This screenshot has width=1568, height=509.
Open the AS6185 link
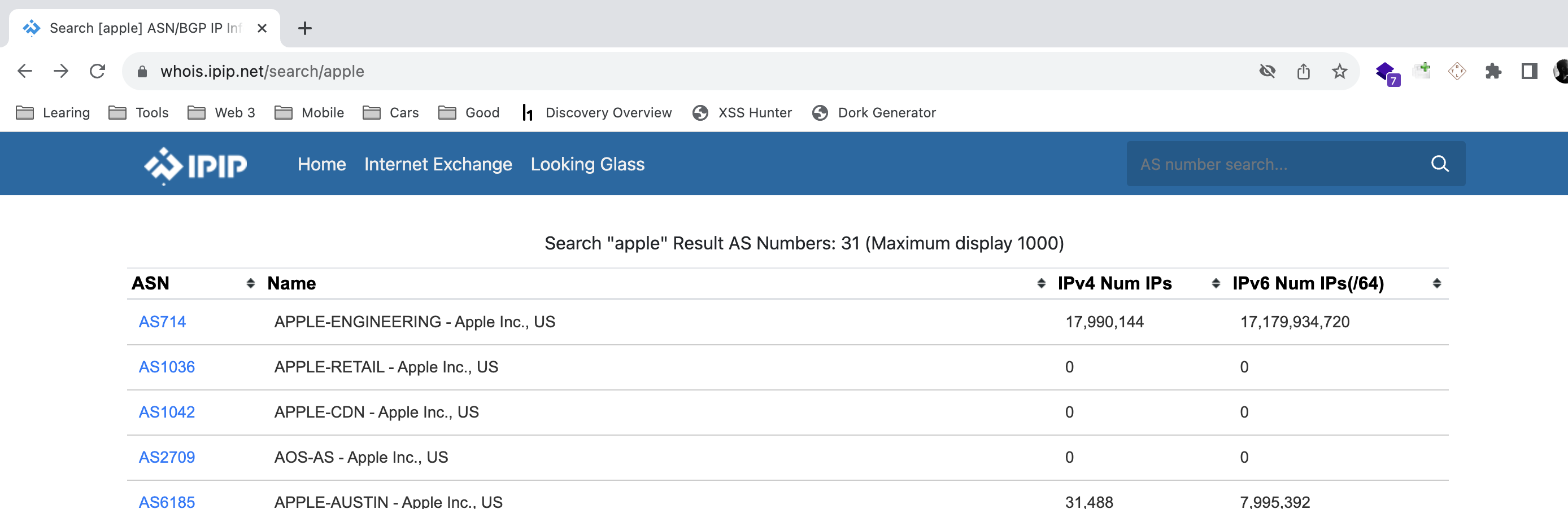coord(167,501)
